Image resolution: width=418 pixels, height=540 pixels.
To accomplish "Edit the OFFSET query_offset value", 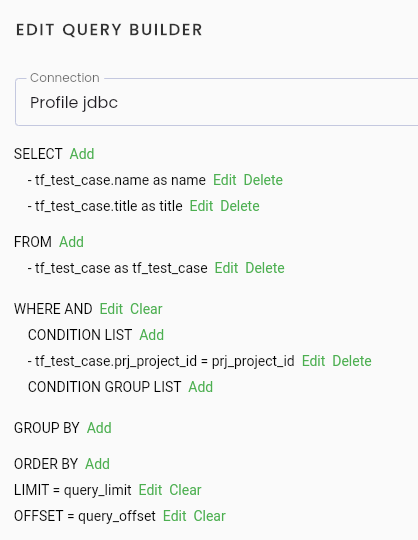I will tap(175, 516).
